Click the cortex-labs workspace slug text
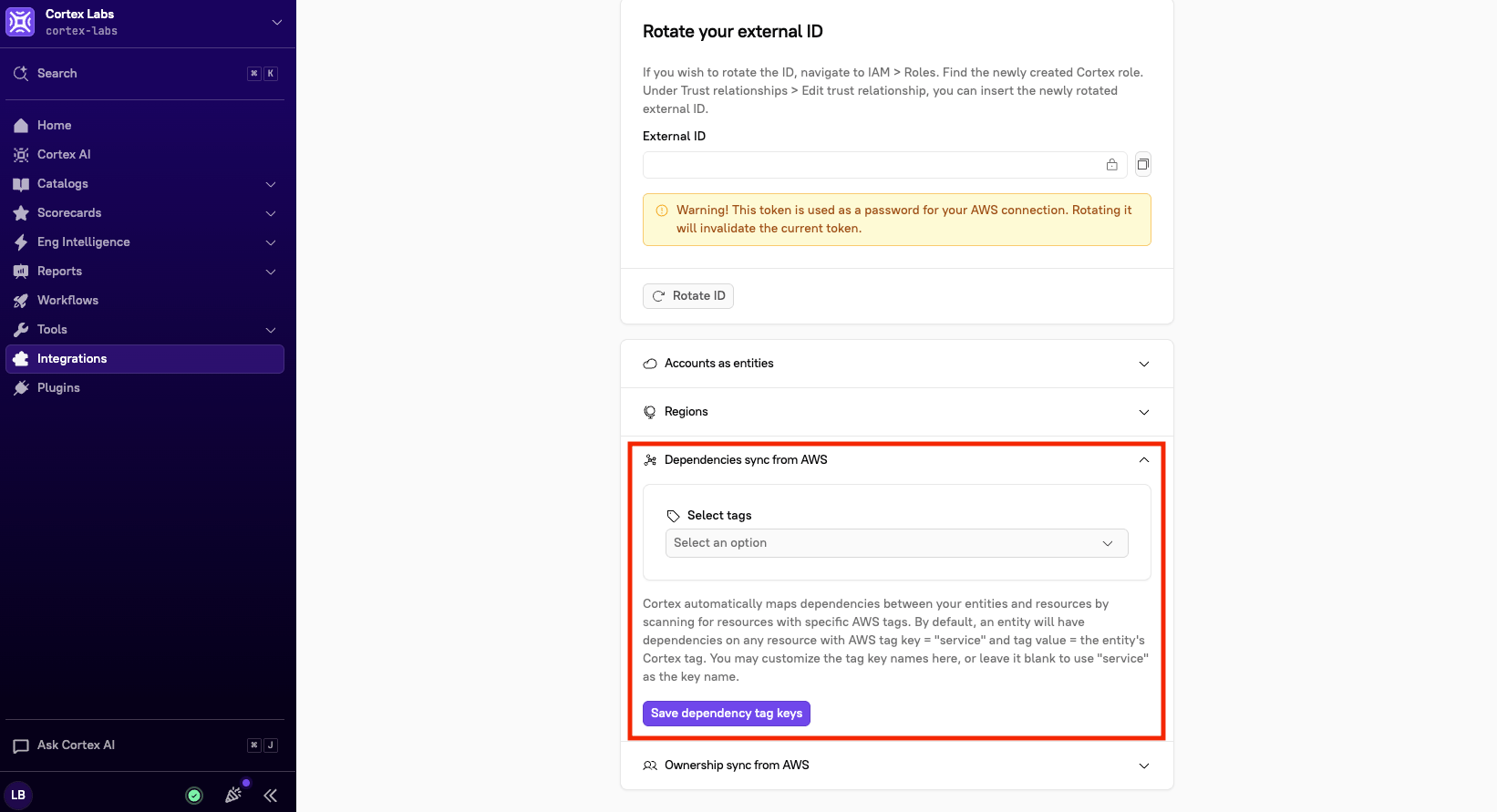This screenshot has width=1497, height=812. (82, 31)
